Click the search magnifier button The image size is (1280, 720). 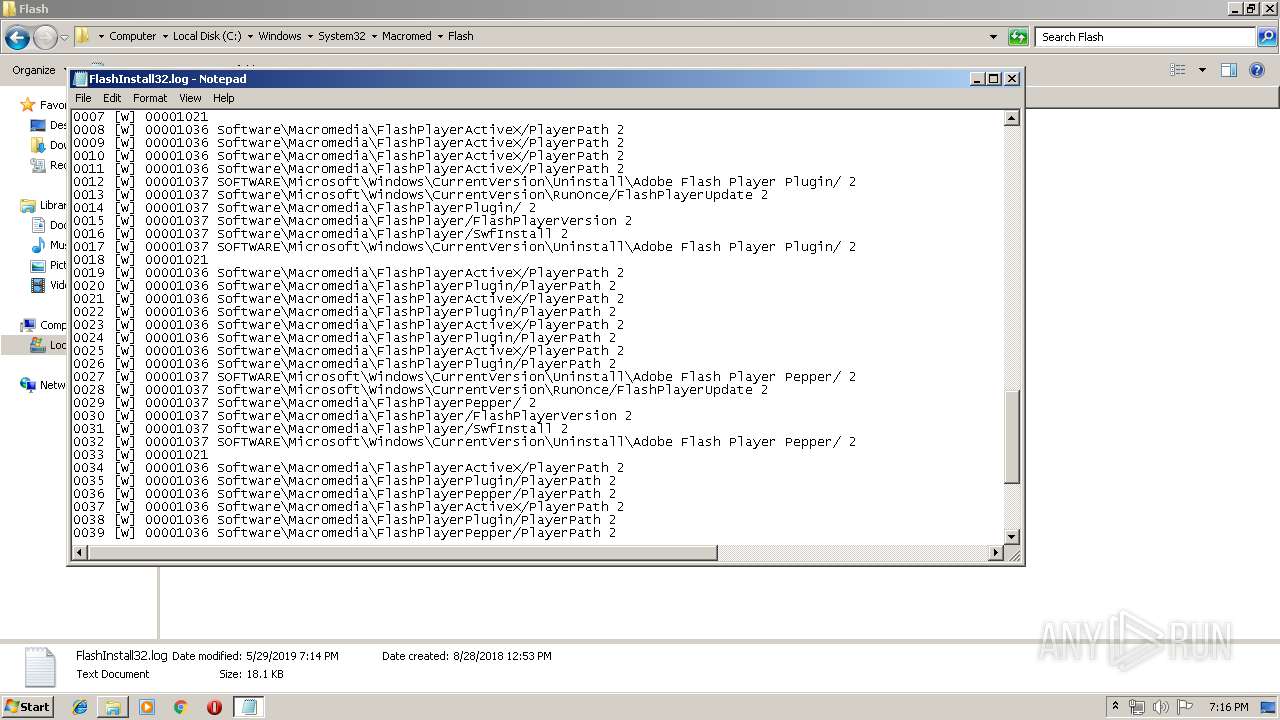pos(1267,37)
